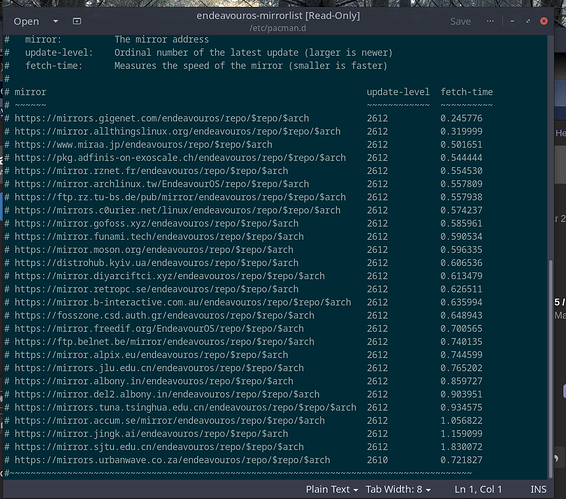
Task: Open the three-dot menu in header
Action: pyautogui.click(x=490, y=21)
